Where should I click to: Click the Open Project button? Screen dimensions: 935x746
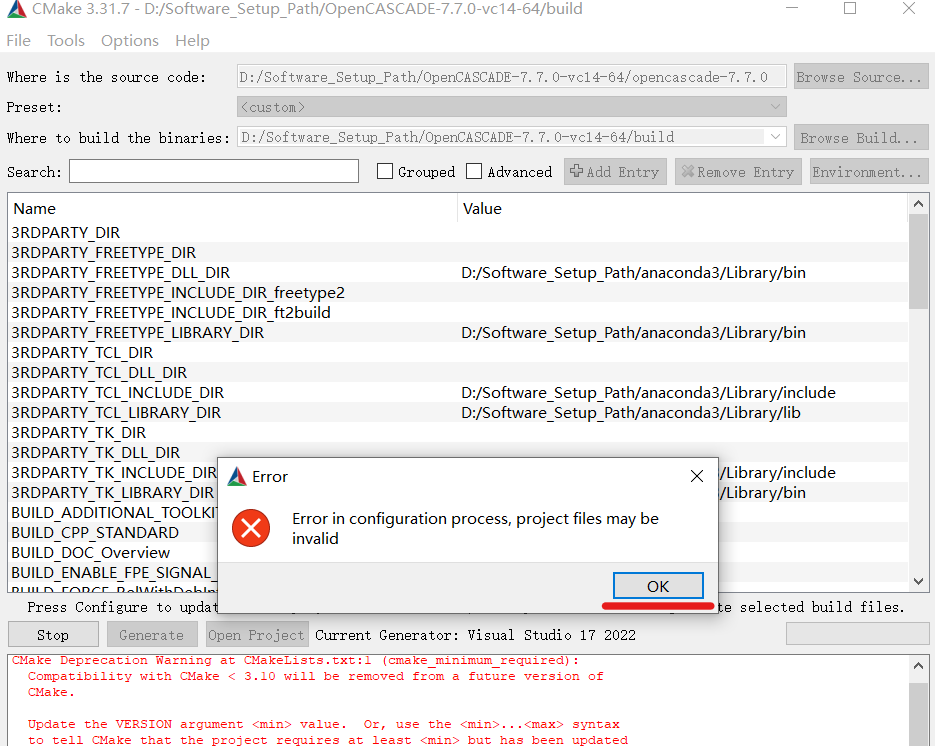click(256, 635)
